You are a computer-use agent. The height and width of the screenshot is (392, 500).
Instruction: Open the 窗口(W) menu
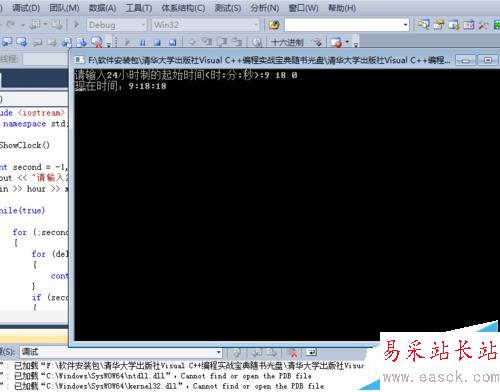(x=303, y=8)
